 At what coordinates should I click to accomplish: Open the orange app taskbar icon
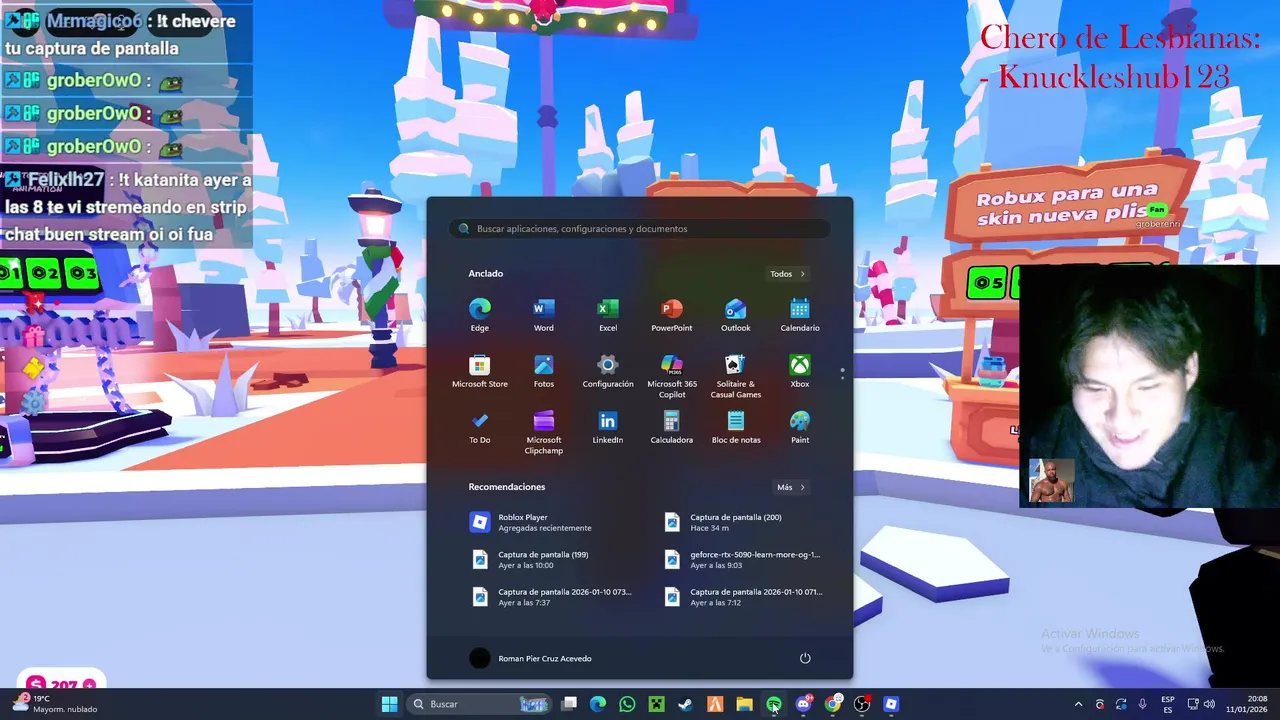715,704
